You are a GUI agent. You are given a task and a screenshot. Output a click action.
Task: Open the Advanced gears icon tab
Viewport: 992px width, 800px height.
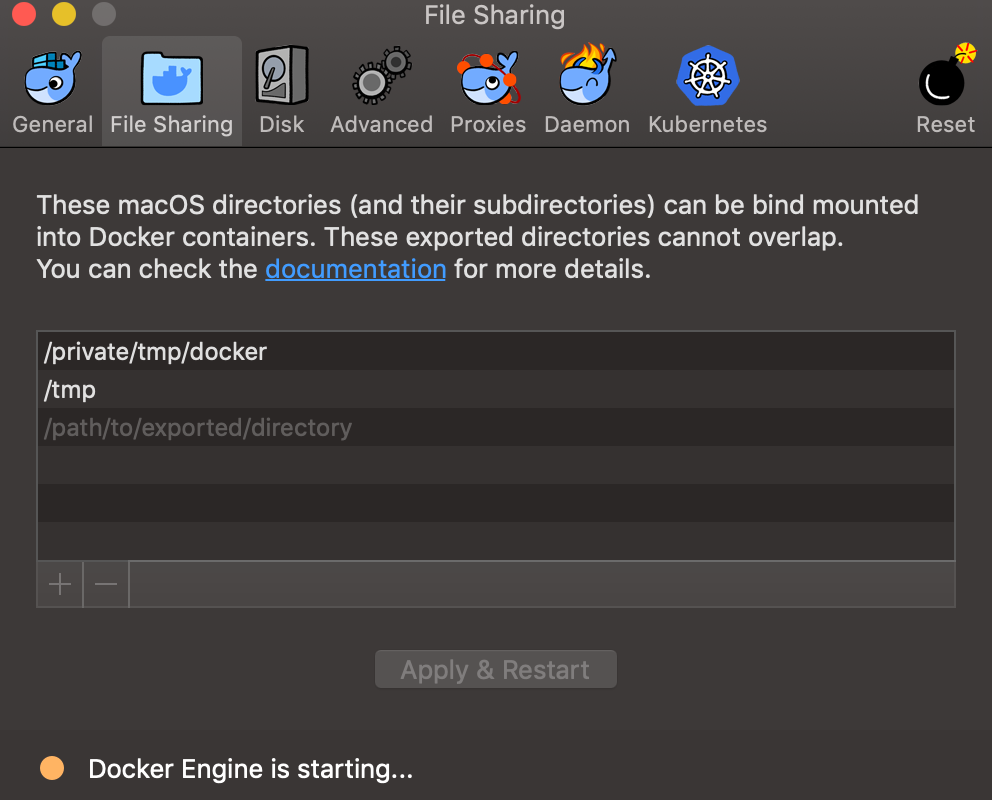[x=381, y=90]
